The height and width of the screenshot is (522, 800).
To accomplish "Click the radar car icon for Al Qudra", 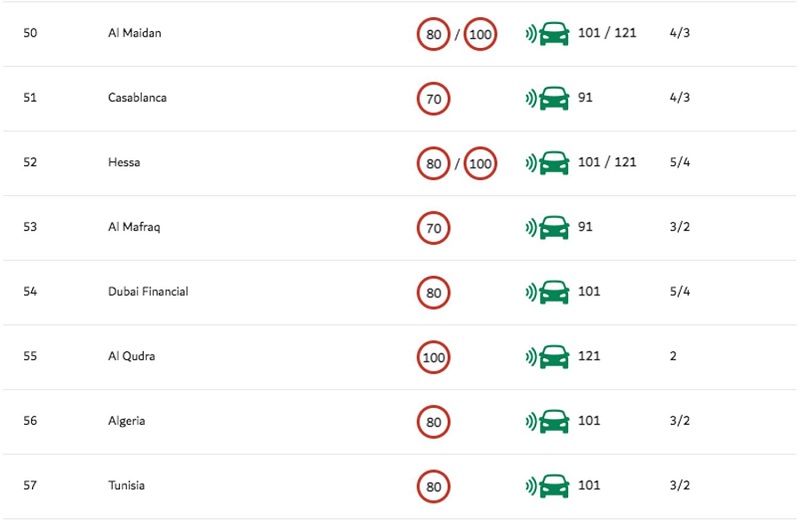I will (x=547, y=357).
